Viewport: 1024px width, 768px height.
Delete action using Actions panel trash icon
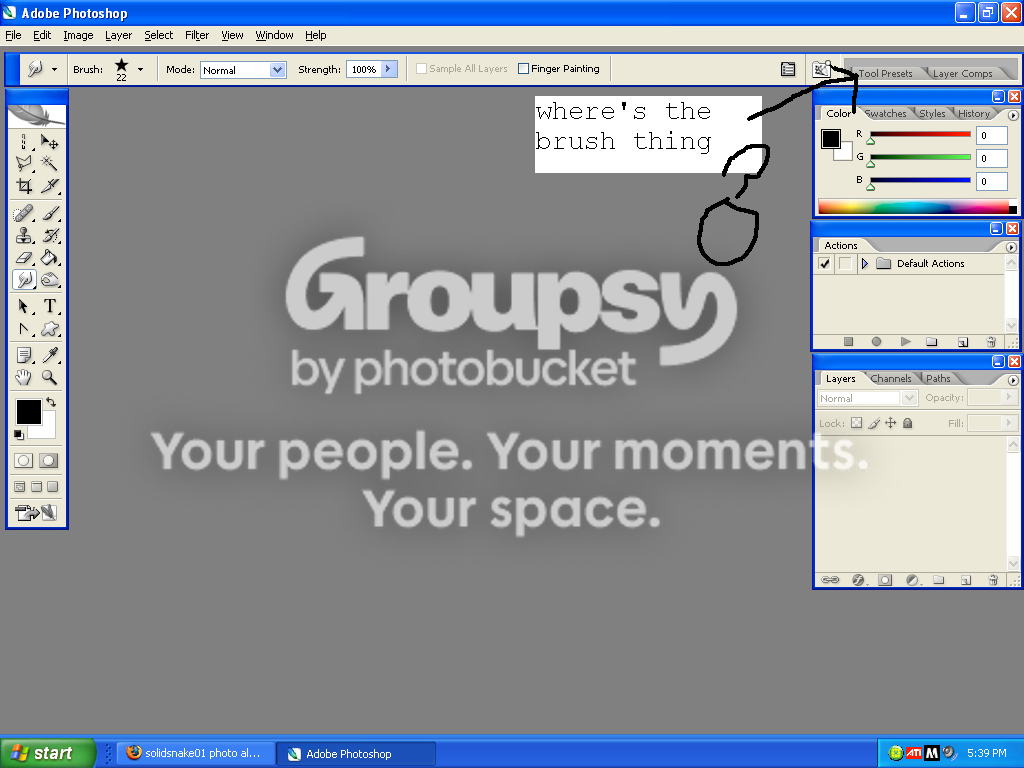click(991, 342)
